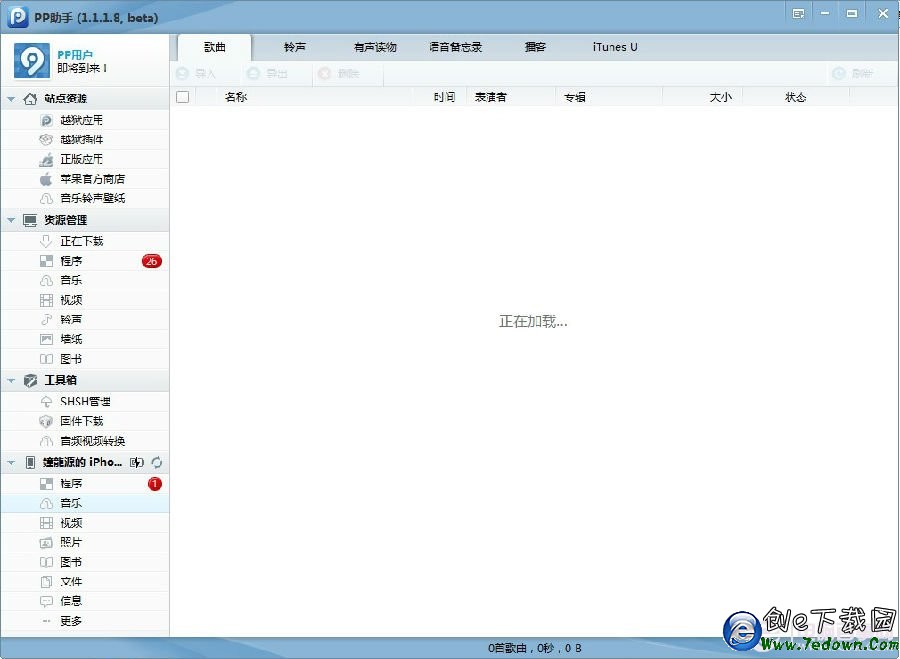This screenshot has height=659, width=900.
Task: Select 更多 under the iPhone device
Action: coord(70,621)
